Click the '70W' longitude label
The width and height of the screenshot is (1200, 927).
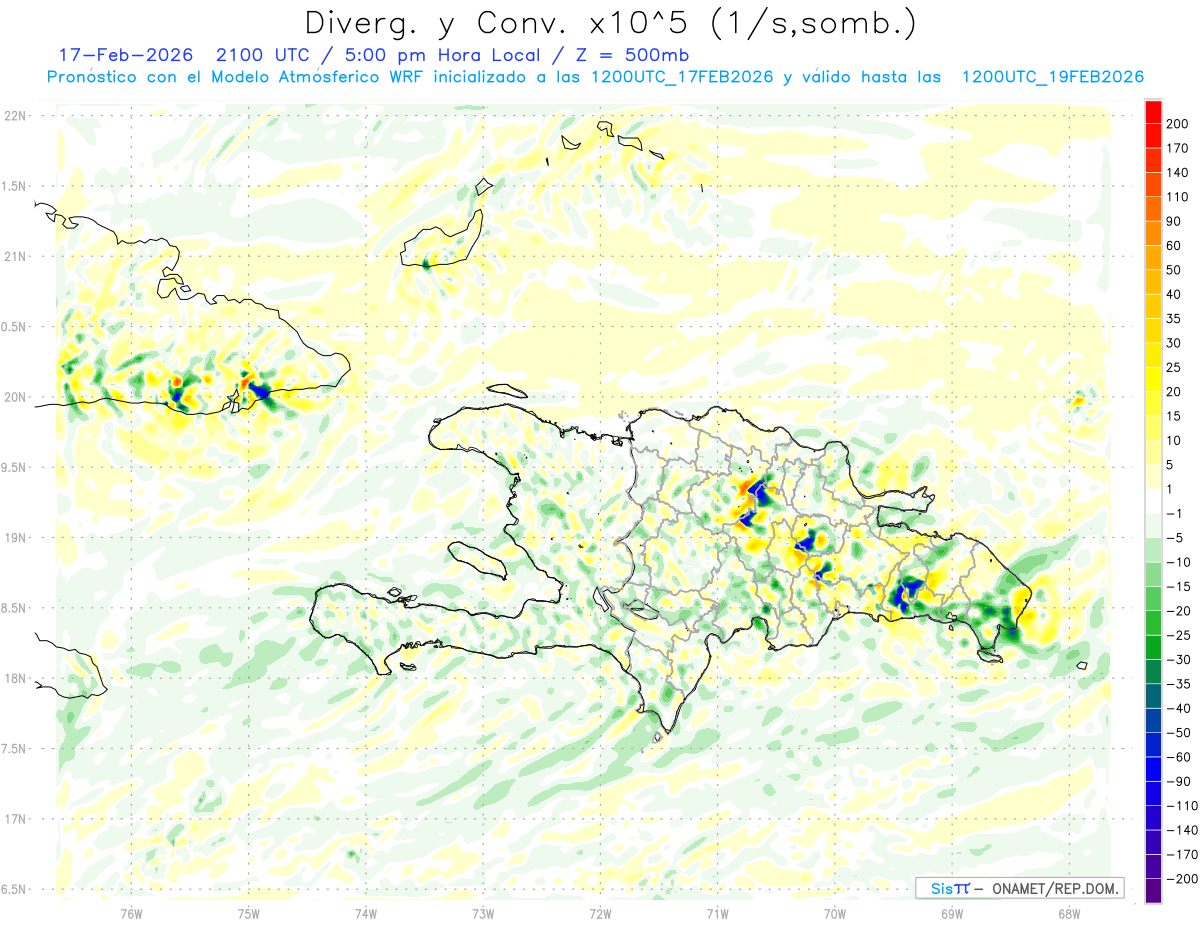(x=835, y=914)
